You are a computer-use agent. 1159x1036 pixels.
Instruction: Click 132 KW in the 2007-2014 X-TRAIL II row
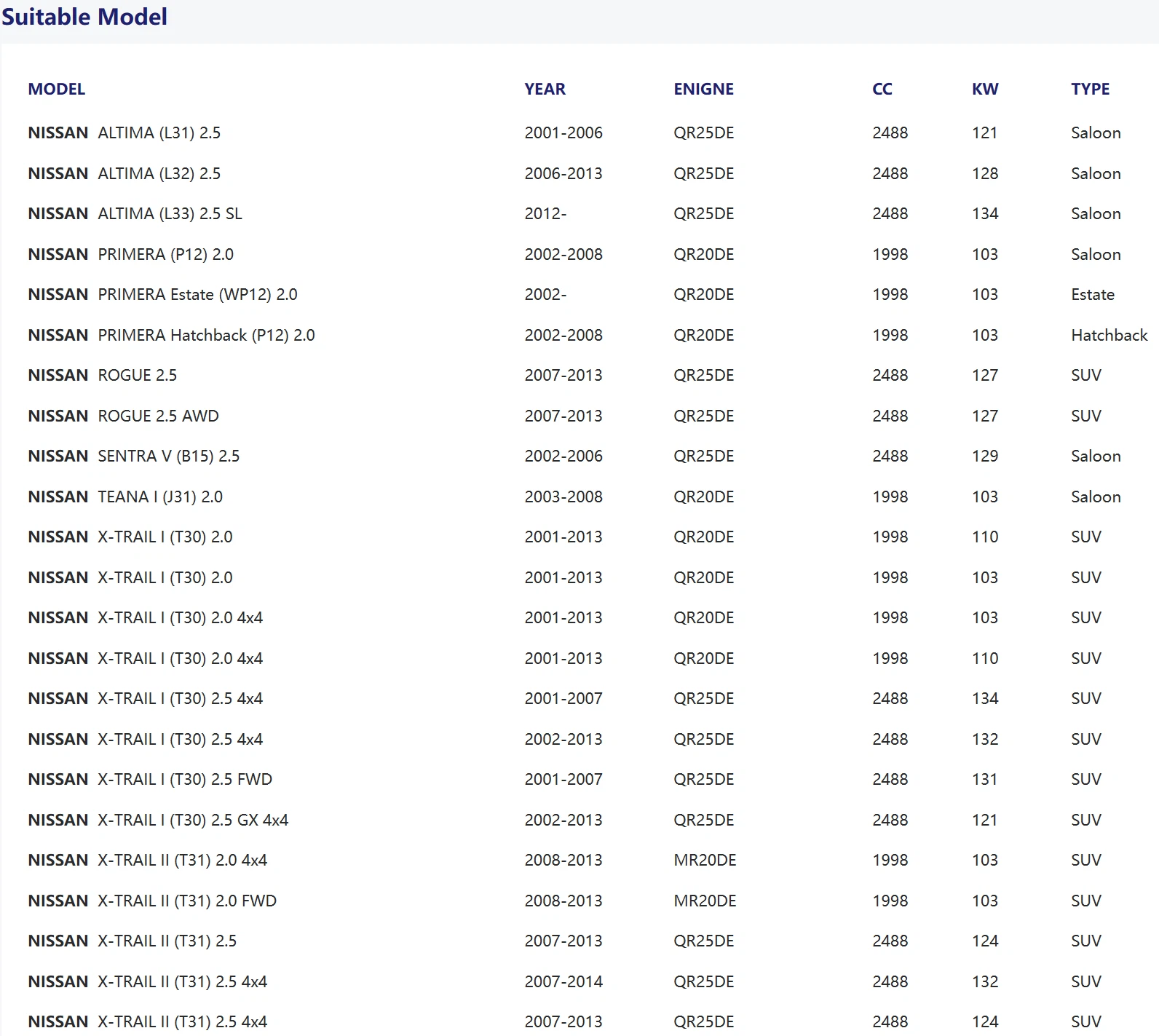[985, 981]
